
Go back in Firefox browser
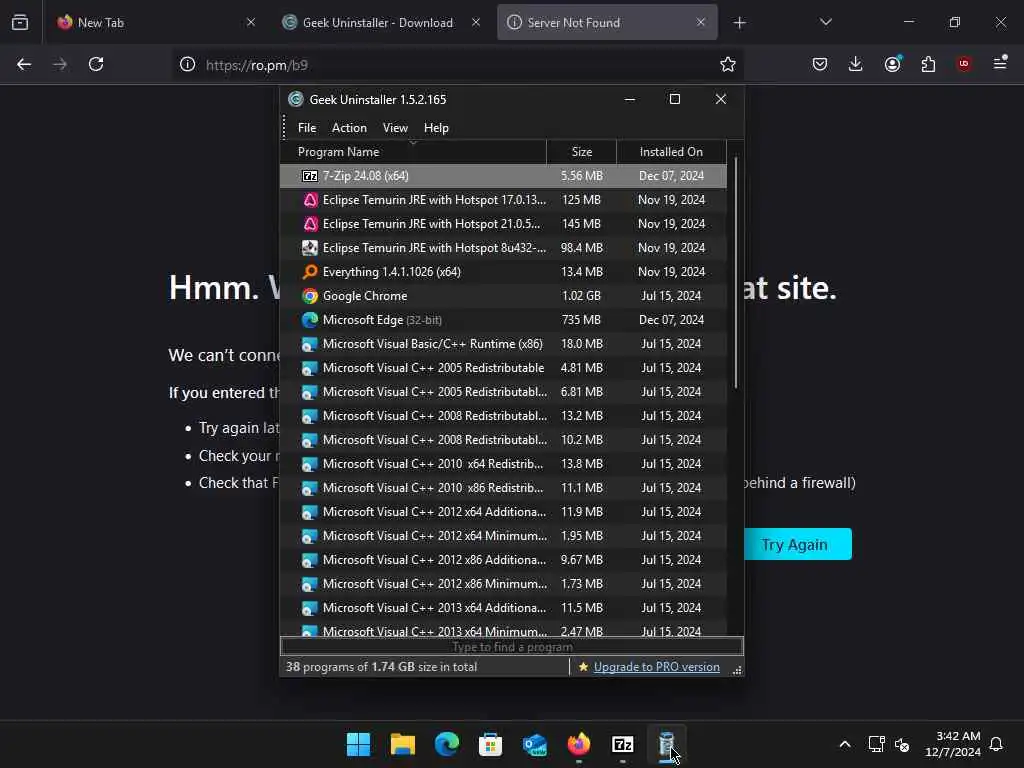[x=24, y=64]
